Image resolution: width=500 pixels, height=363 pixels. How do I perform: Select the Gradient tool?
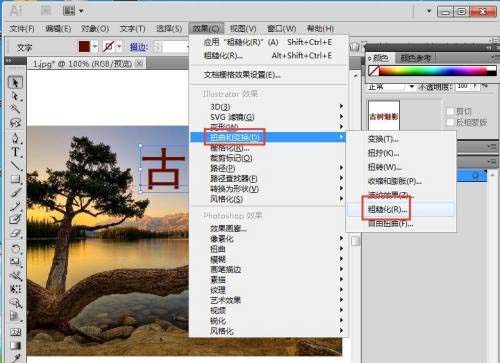tap(15, 345)
